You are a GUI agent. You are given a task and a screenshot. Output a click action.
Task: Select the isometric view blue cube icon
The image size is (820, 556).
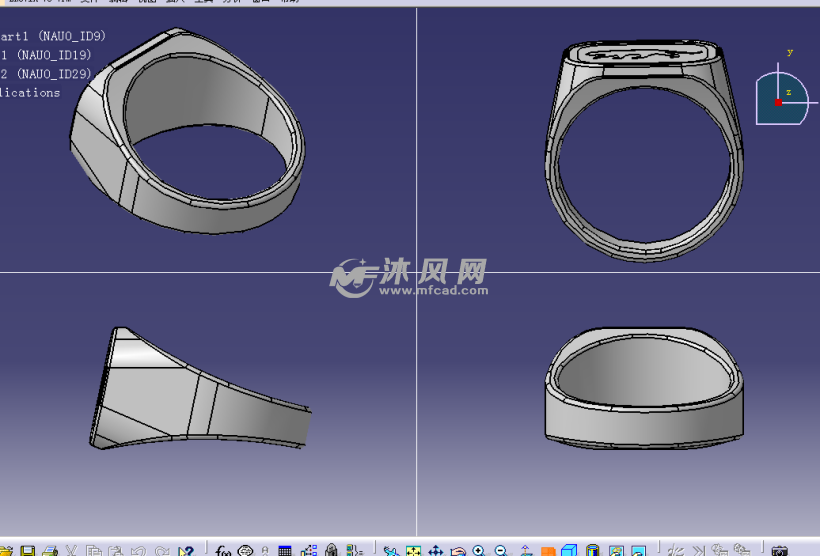[569, 551]
